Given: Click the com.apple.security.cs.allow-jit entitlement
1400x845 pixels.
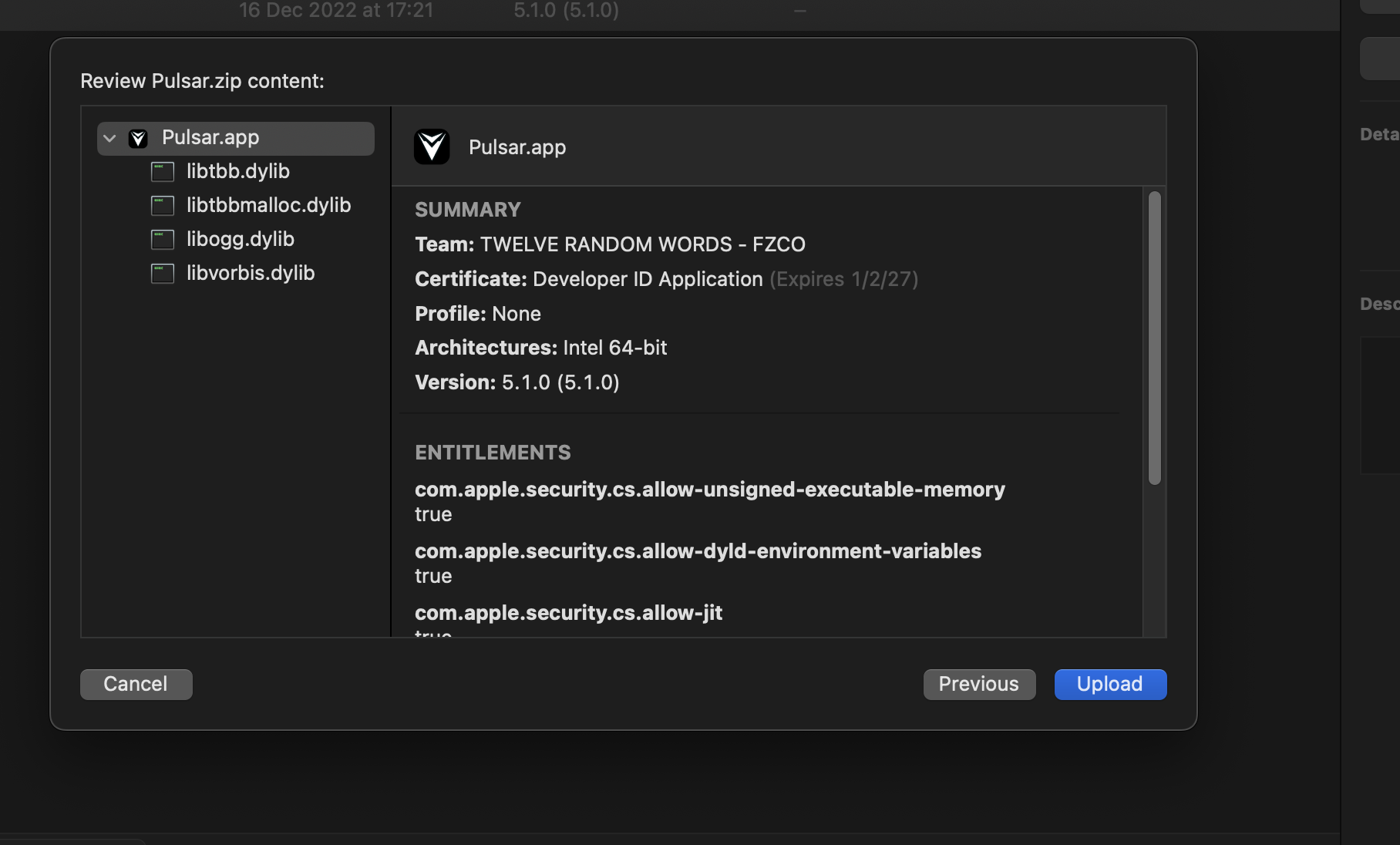Looking at the screenshot, I should [568, 613].
